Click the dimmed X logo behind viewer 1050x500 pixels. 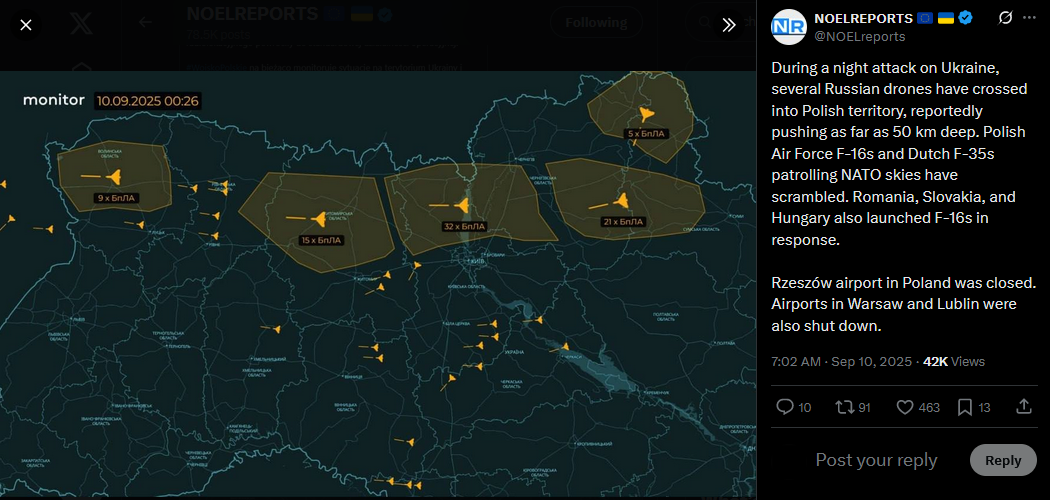click(x=82, y=25)
